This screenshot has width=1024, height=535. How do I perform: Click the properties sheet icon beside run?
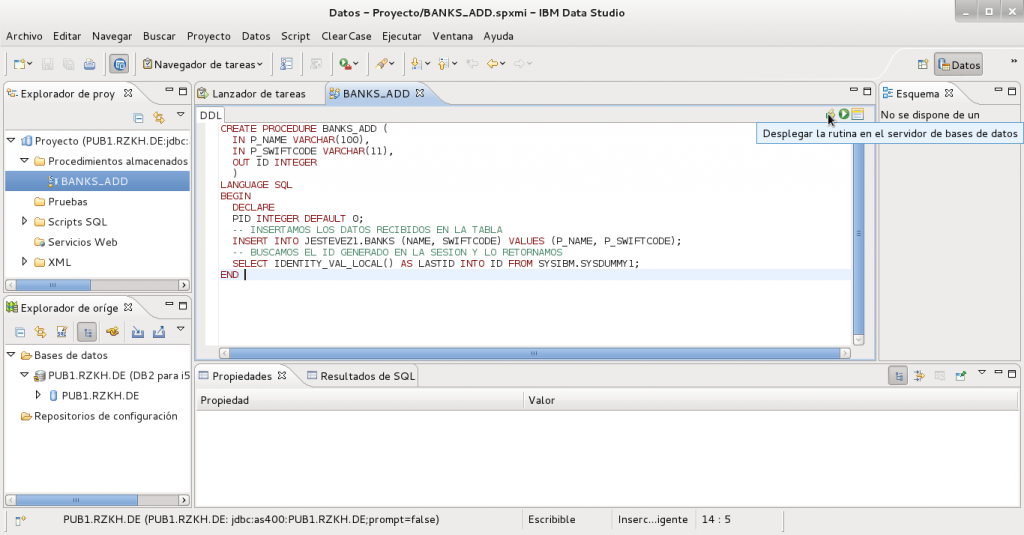(x=857, y=114)
